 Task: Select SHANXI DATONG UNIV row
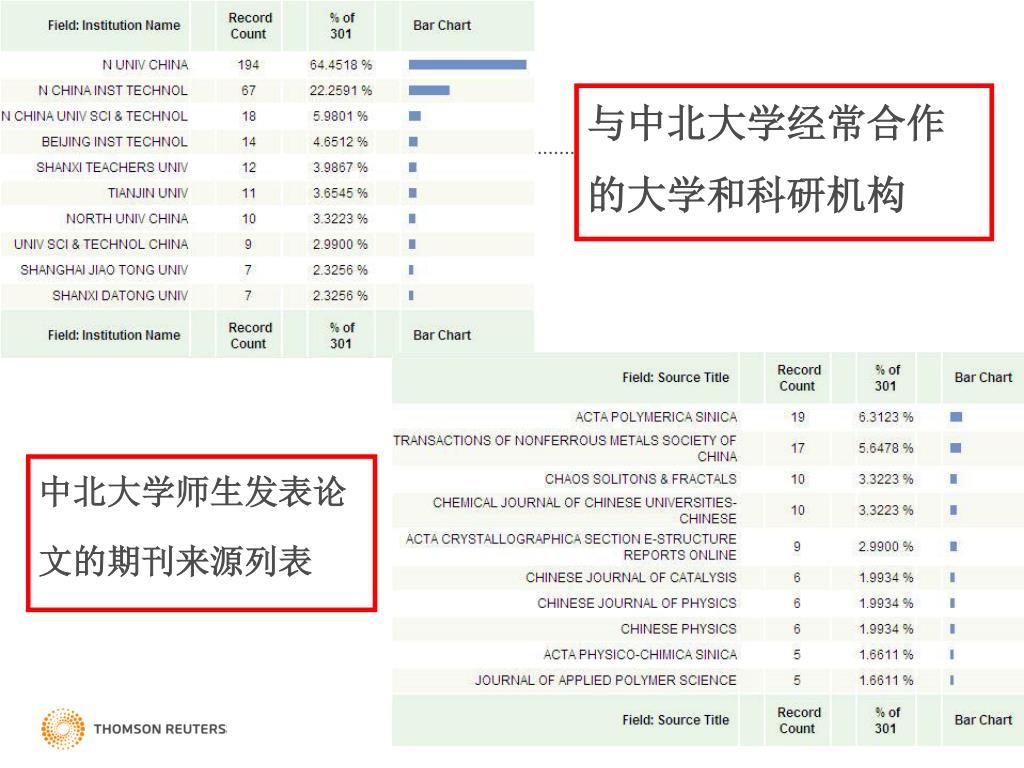click(x=267, y=295)
